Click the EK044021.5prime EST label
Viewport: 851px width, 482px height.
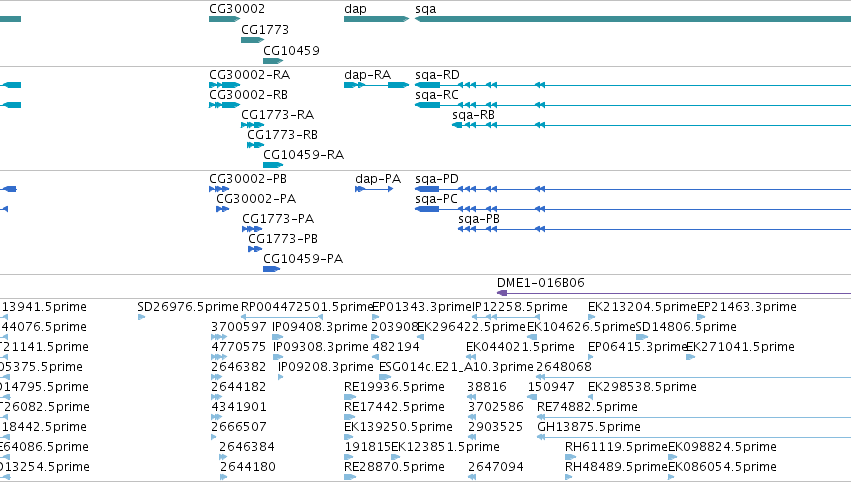(520, 347)
